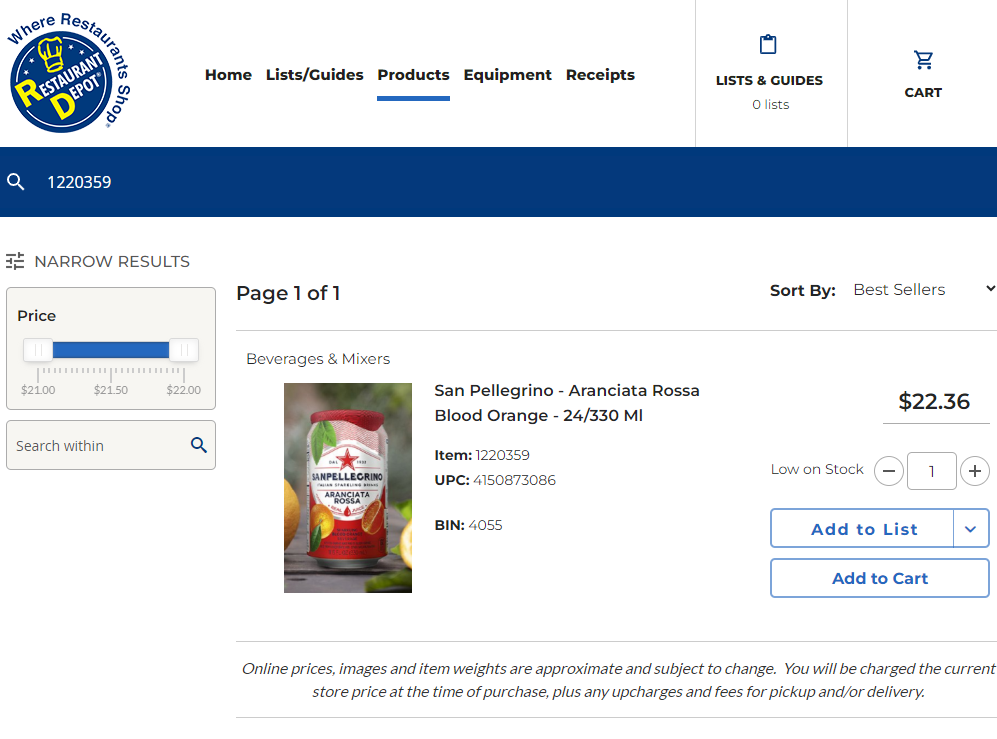Click the Restaurant Depot logo

(69, 73)
